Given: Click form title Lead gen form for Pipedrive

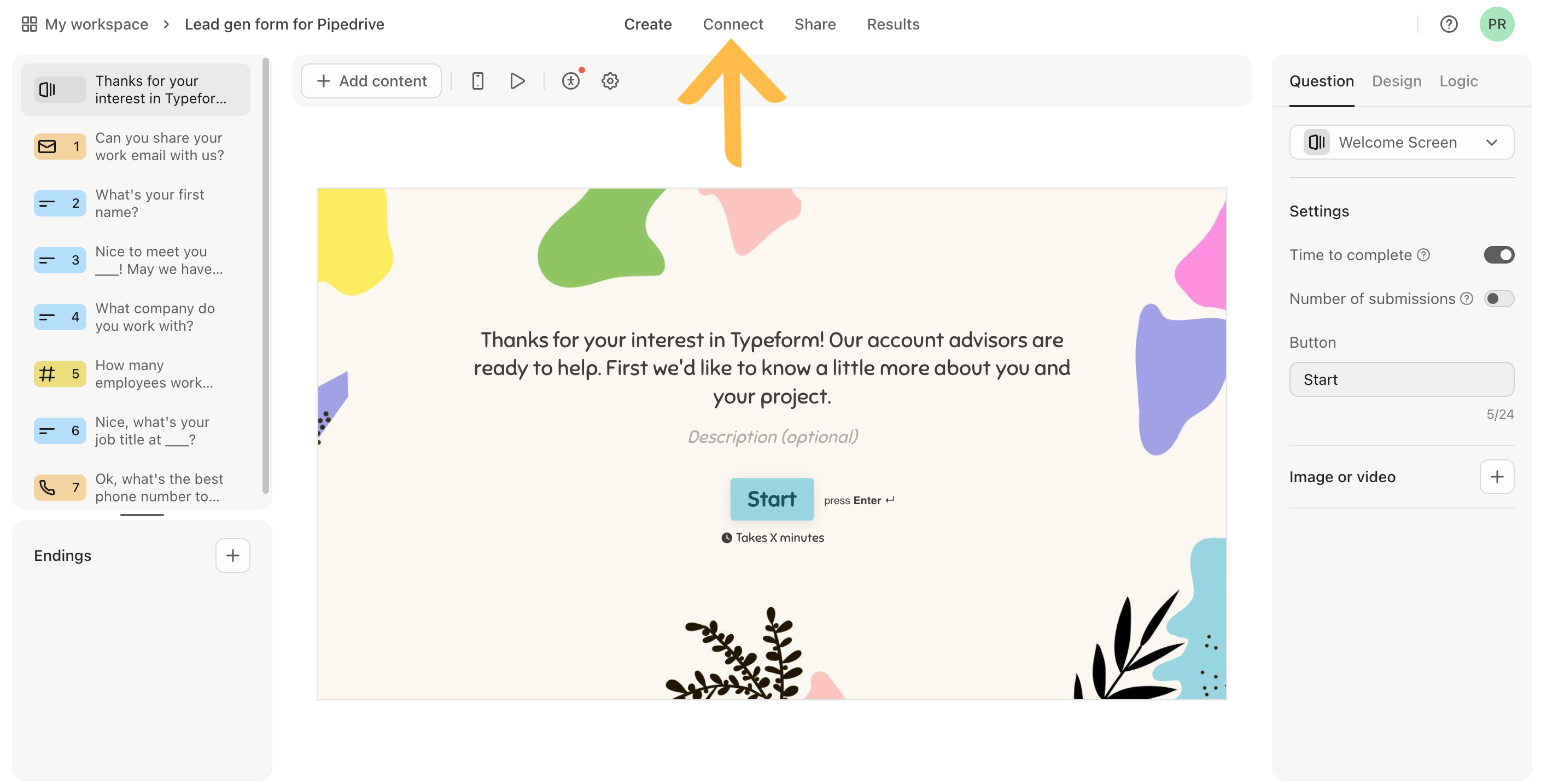Looking at the screenshot, I should (x=284, y=24).
